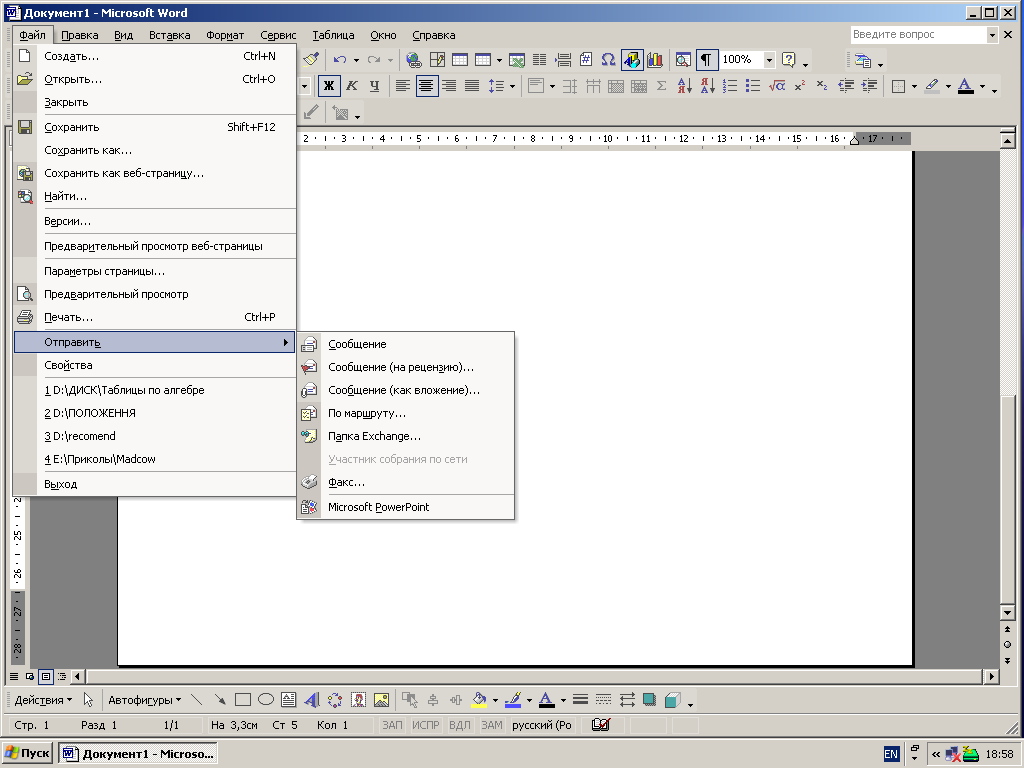1024x768 pixels.
Task: Open recent file E:\Приколы\Madcow
Action: pos(155,459)
